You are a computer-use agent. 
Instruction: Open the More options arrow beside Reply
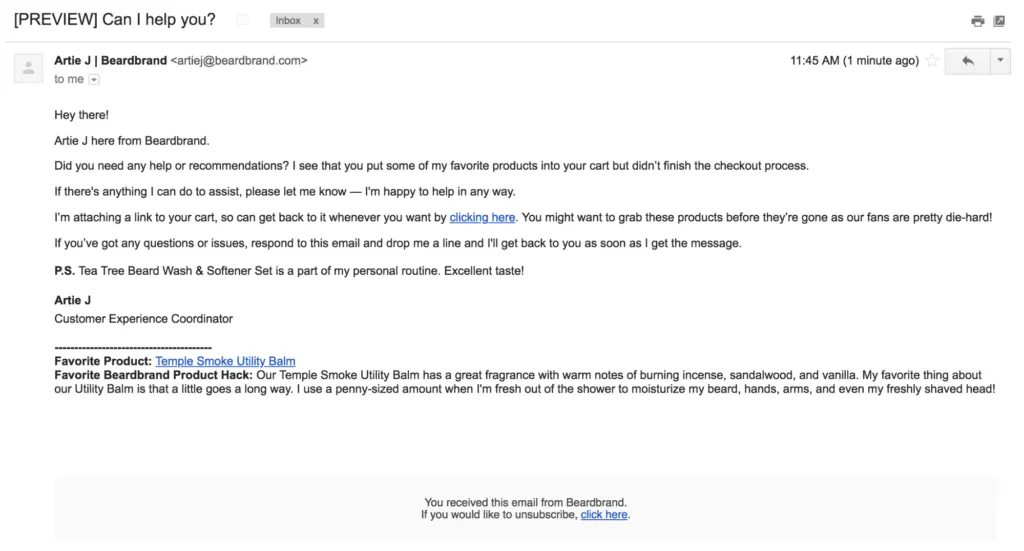coord(1000,61)
